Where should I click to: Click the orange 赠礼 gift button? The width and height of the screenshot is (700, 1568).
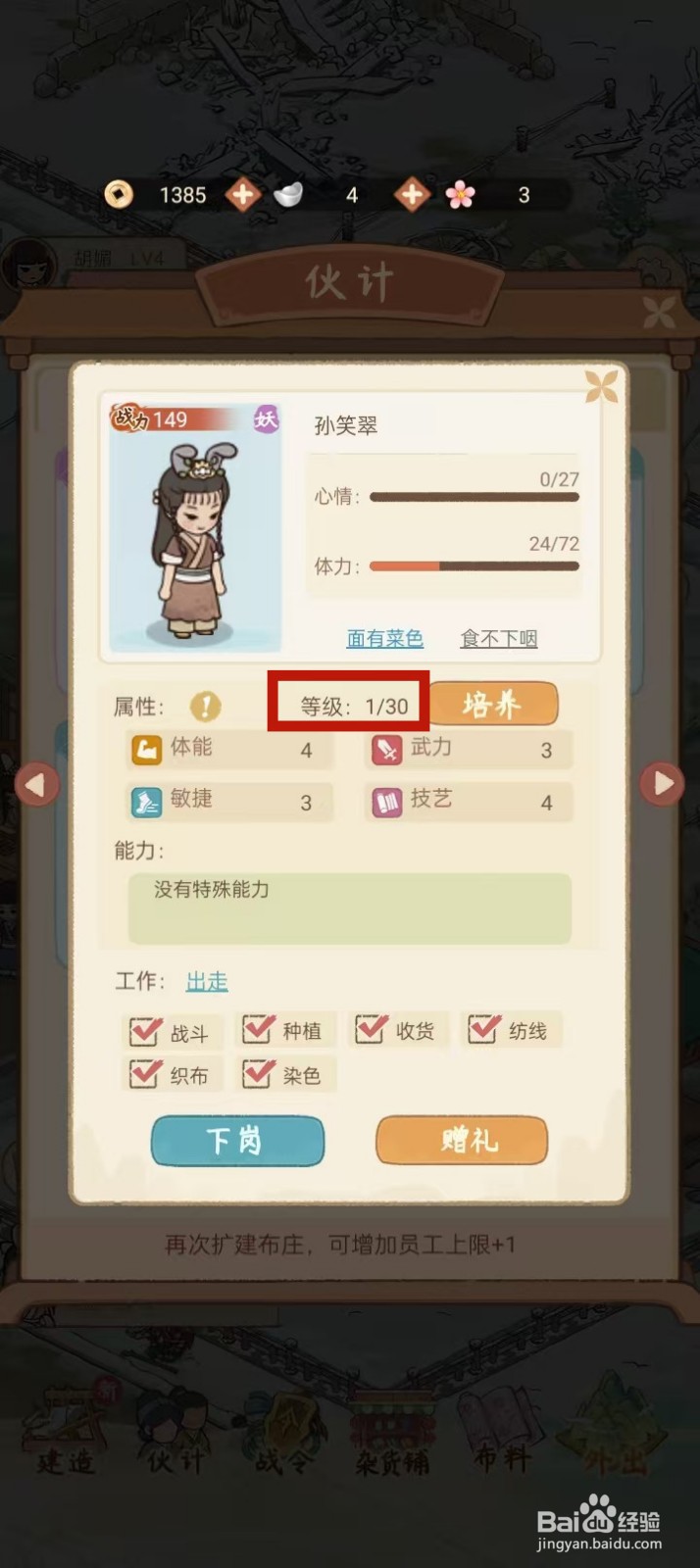[462, 1141]
